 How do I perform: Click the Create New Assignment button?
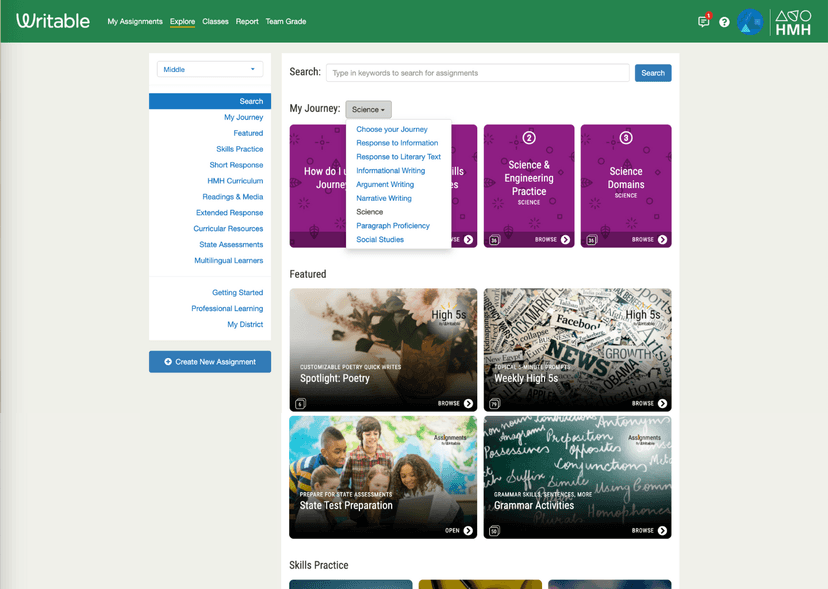[x=209, y=361]
